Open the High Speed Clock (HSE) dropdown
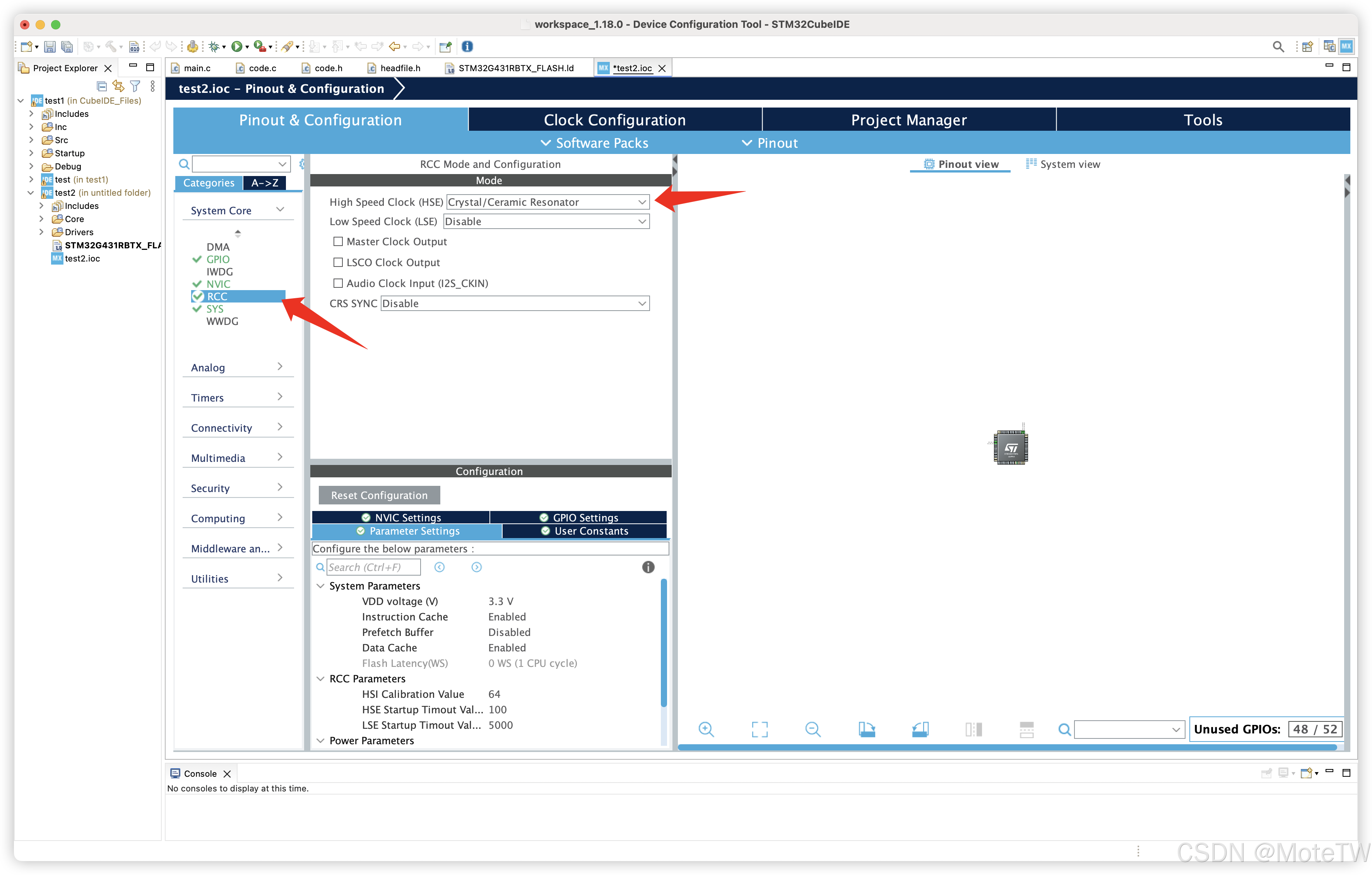Image resolution: width=1372 pixels, height=875 pixels. point(547,202)
